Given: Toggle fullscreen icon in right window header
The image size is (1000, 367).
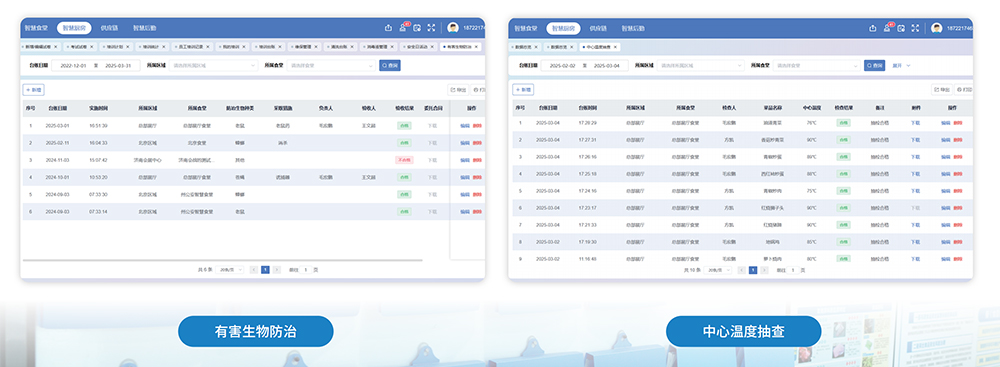Looking at the screenshot, I should tap(916, 28).
